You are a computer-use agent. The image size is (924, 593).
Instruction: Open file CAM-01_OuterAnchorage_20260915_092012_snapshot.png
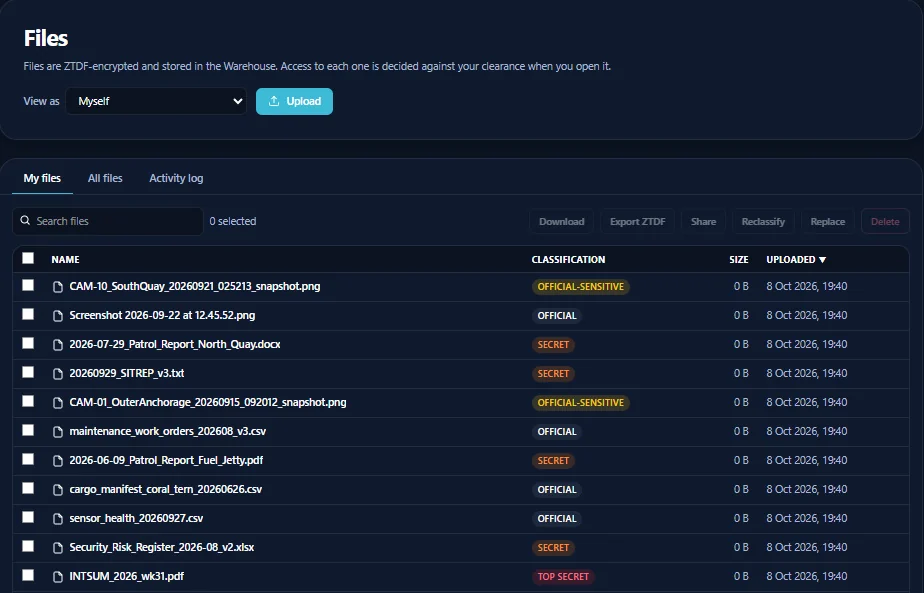pos(208,402)
